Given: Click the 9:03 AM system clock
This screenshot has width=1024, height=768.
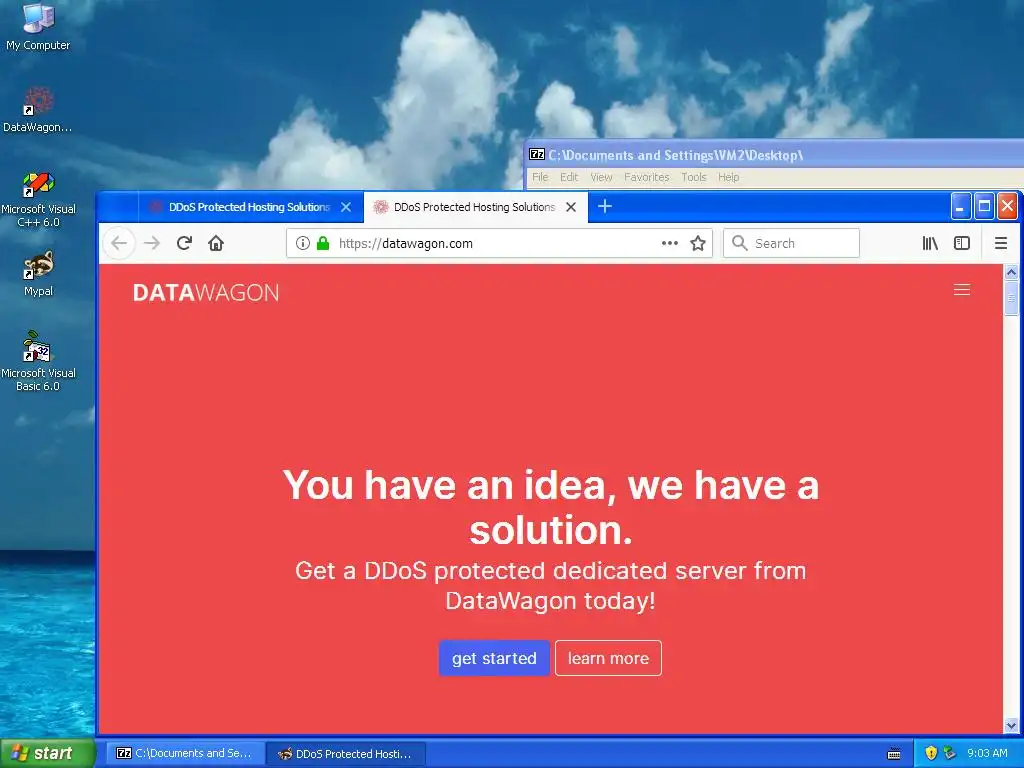Looking at the screenshot, I should point(987,753).
